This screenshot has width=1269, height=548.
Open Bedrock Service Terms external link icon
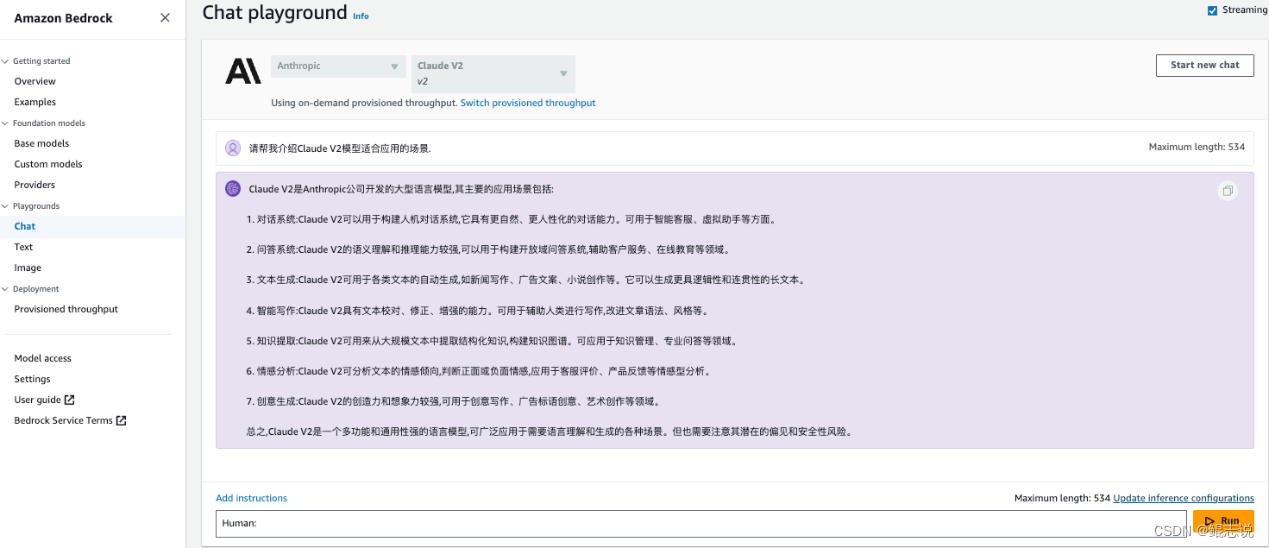[x=122, y=421]
